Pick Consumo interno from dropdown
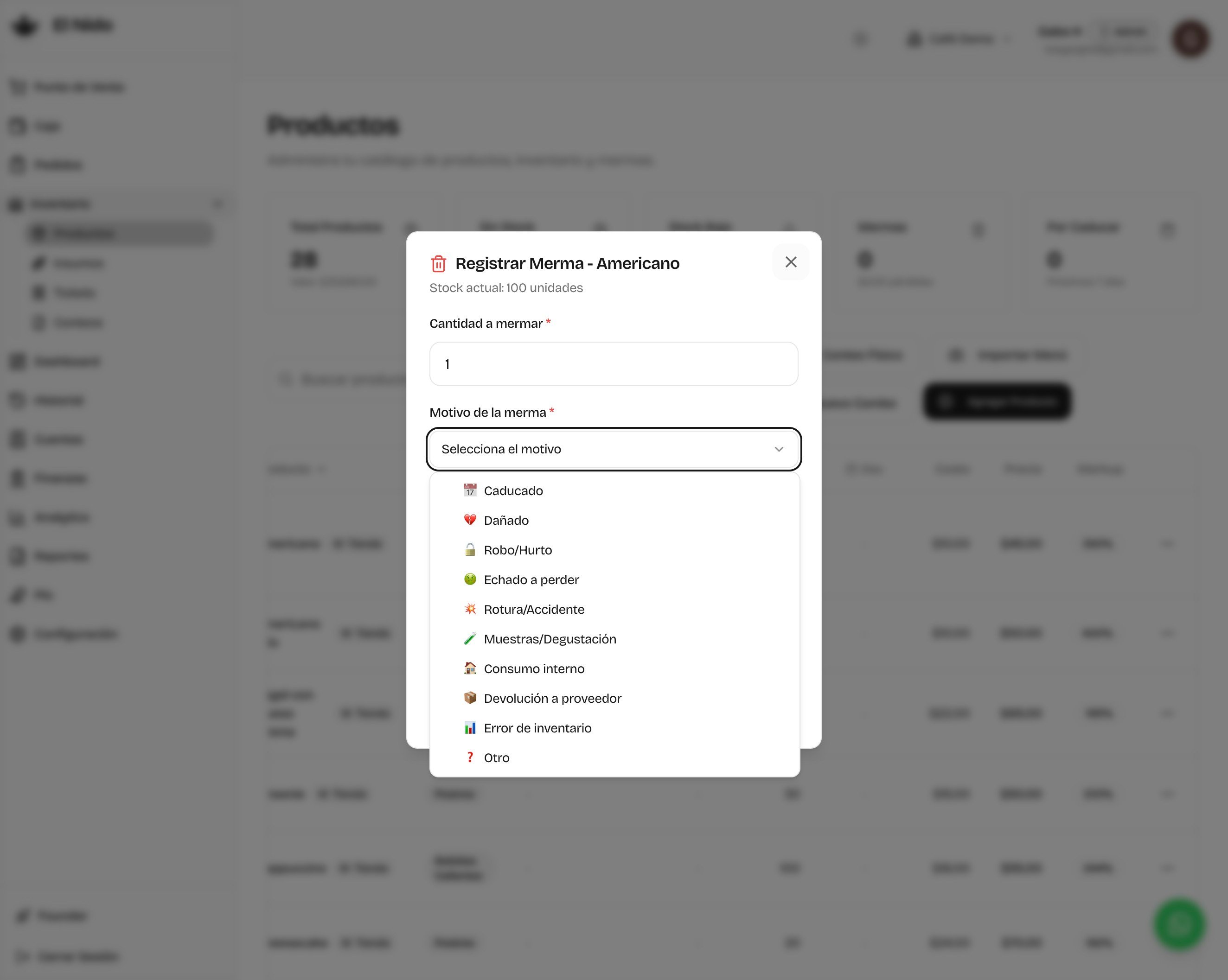 click(614, 668)
